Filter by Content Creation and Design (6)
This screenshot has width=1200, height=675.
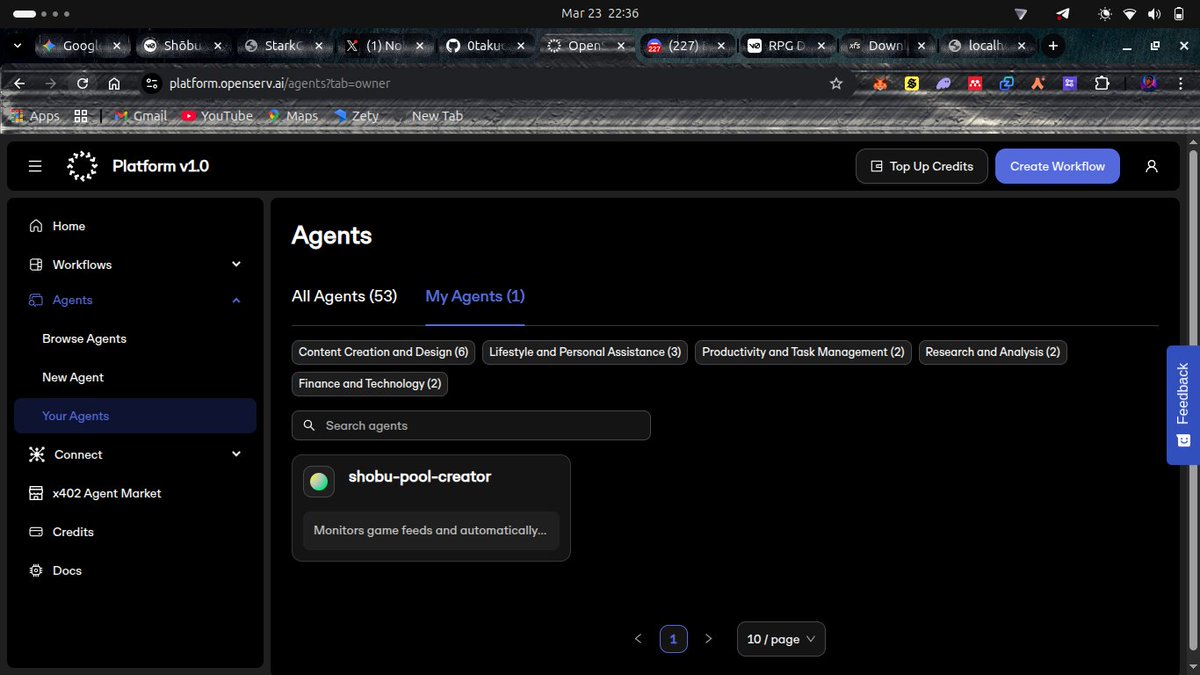point(383,352)
